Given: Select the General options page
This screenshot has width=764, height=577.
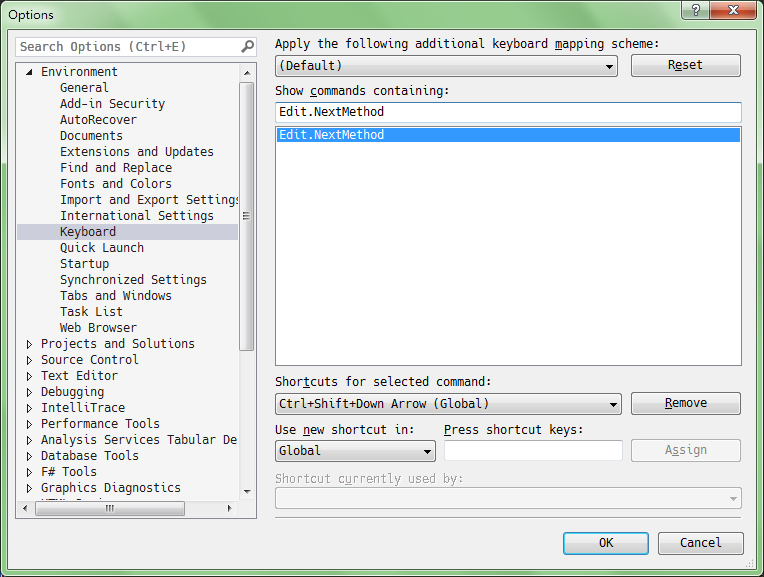Looking at the screenshot, I should 84,88.
